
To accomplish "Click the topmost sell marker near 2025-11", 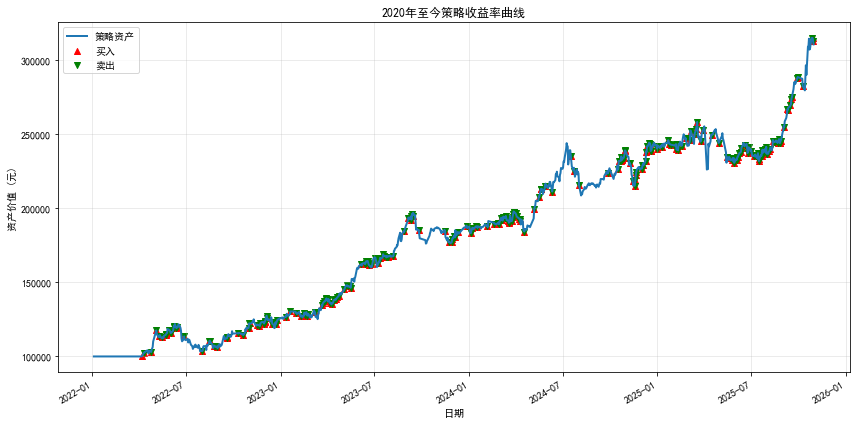I will click(812, 39).
